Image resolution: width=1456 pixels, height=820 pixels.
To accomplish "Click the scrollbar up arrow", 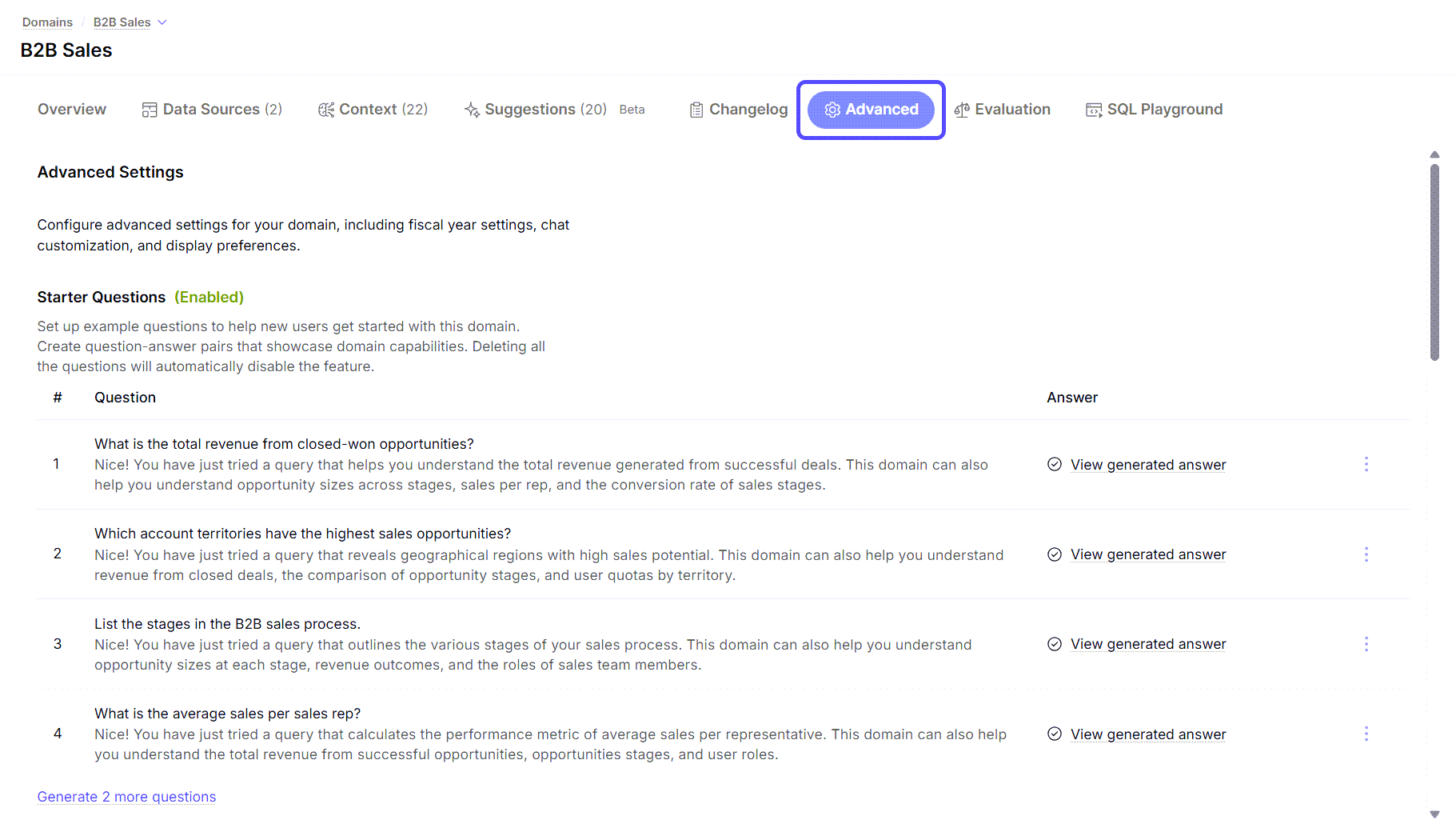I will 1434,154.
